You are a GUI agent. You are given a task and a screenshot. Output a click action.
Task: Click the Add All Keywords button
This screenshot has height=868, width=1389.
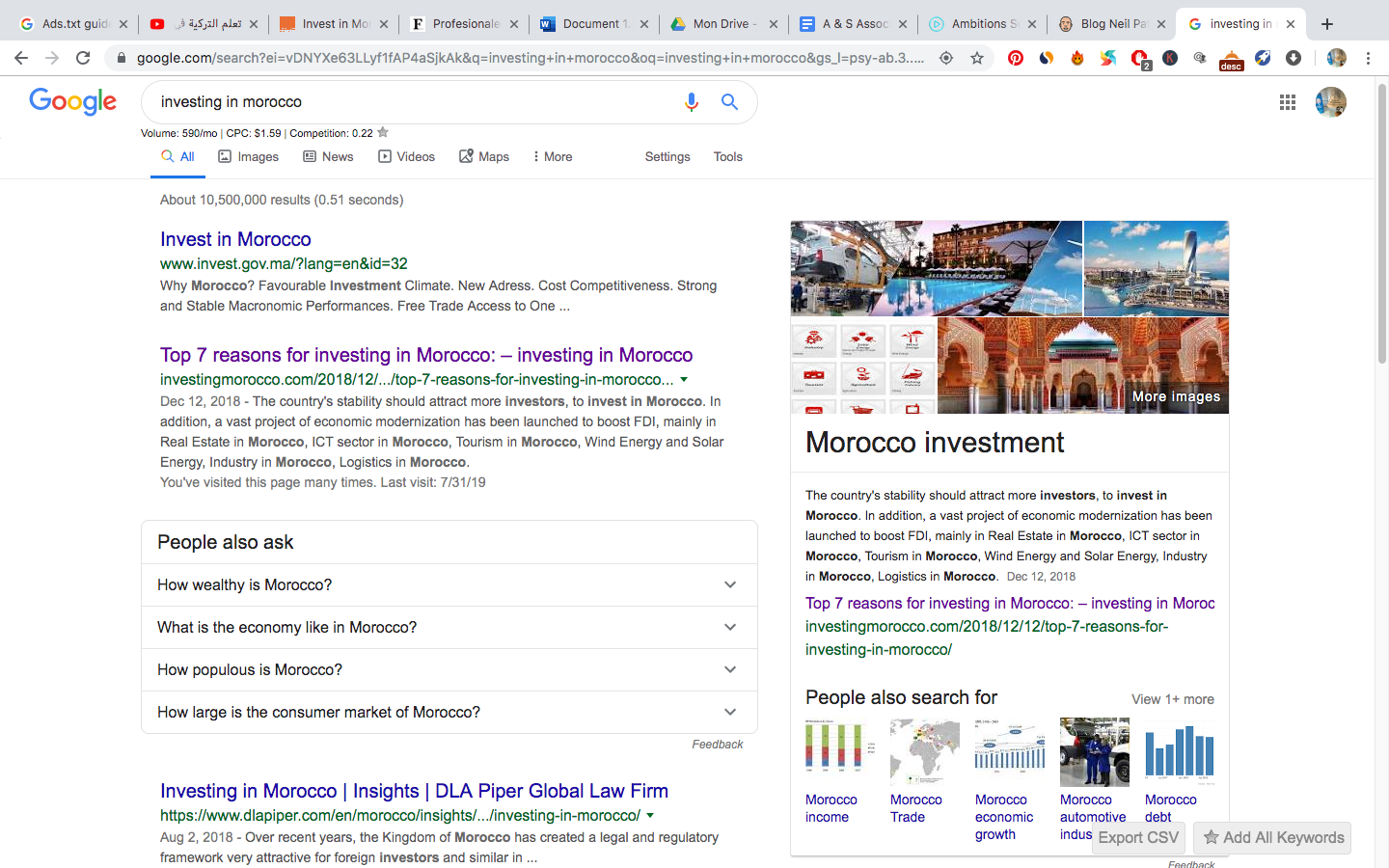pos(1272,838)
